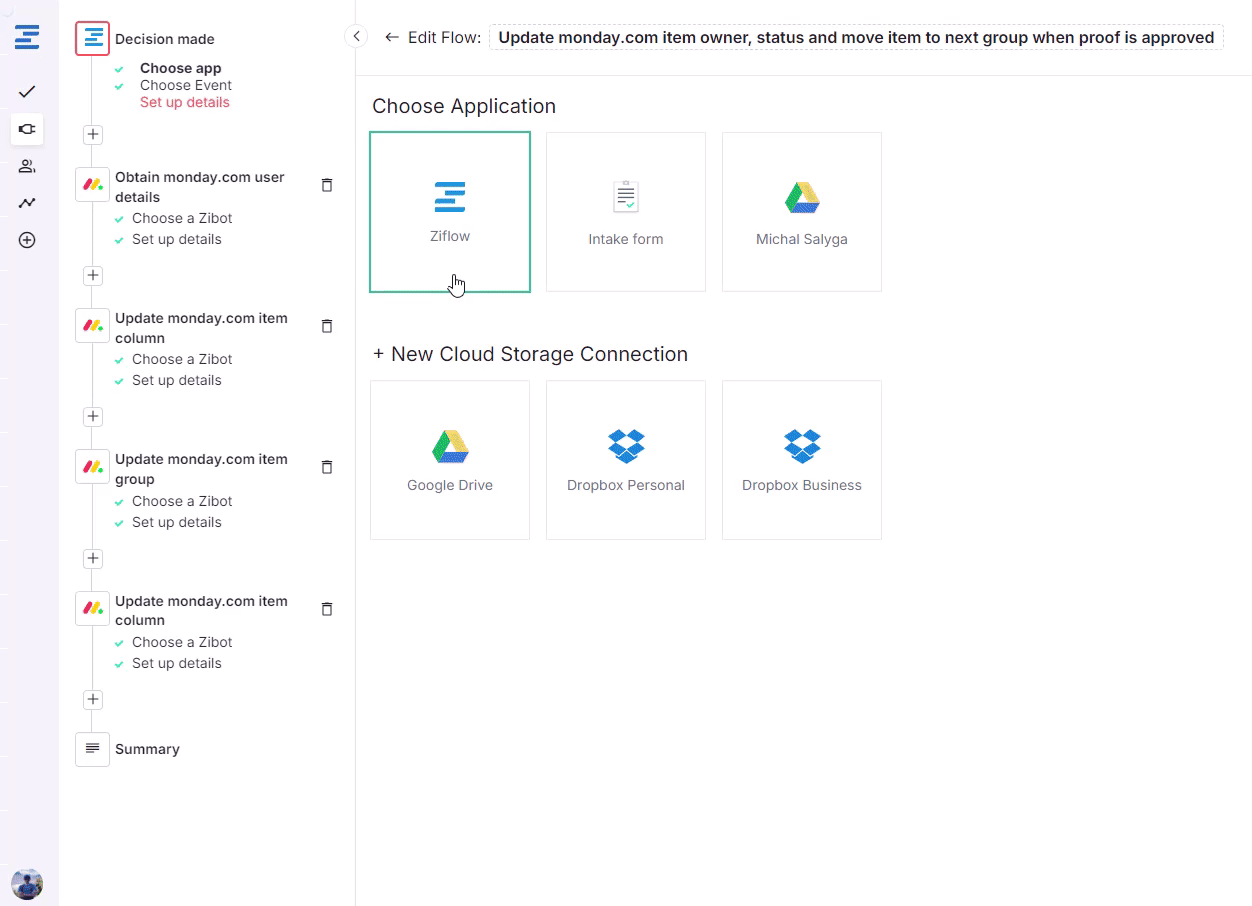
Task: Add step below Decision made trigger
Action: 93,134
